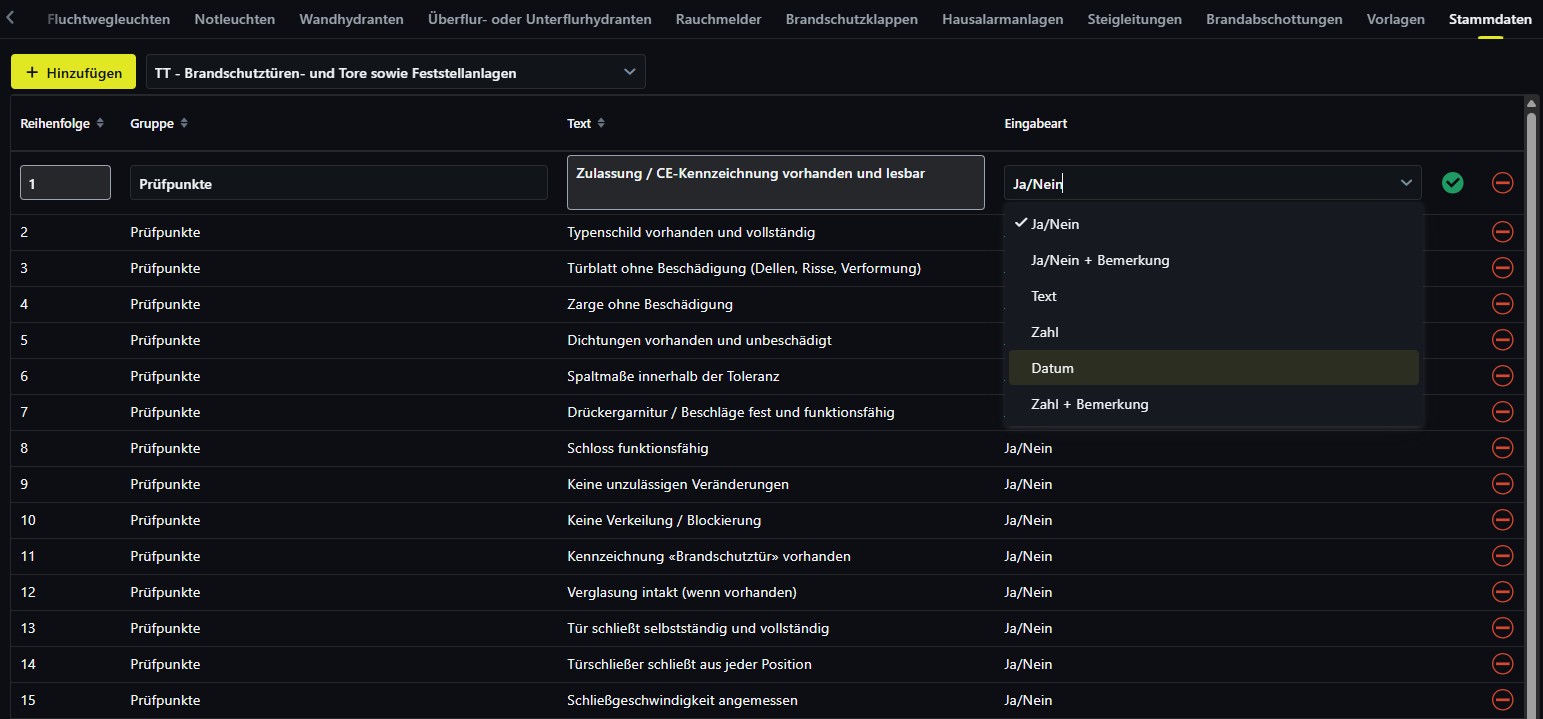Remove row 12 Verglasung intakt
This screenshot has height=719, width=1543.
[1502, 592]
